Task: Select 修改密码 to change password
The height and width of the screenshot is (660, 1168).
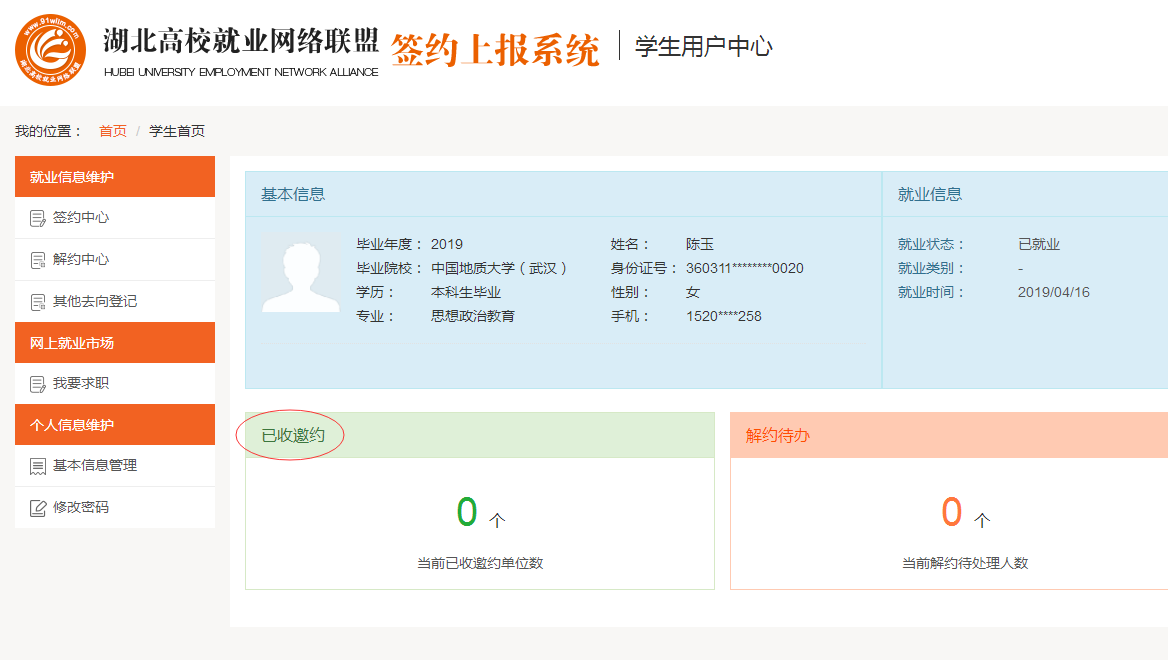Action: click(x=81, y=508)
